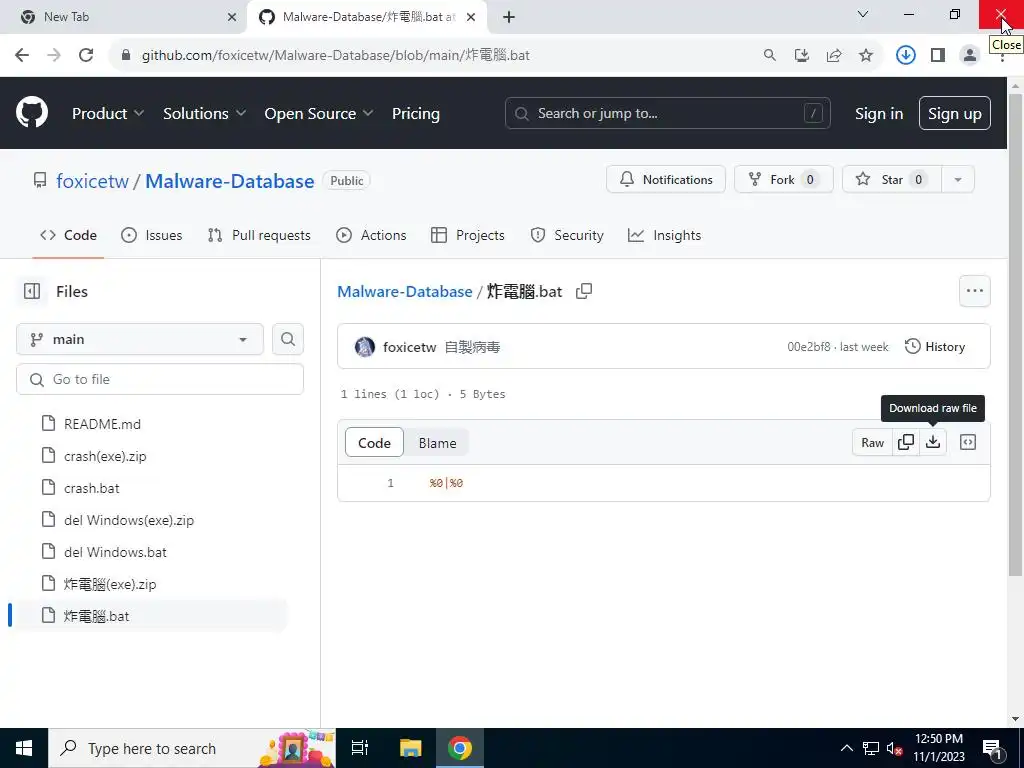The height and width of the screenshot is (768, 1024).
Task: Zoom magnifier icon in address bar
Action: tap(770, 56)
